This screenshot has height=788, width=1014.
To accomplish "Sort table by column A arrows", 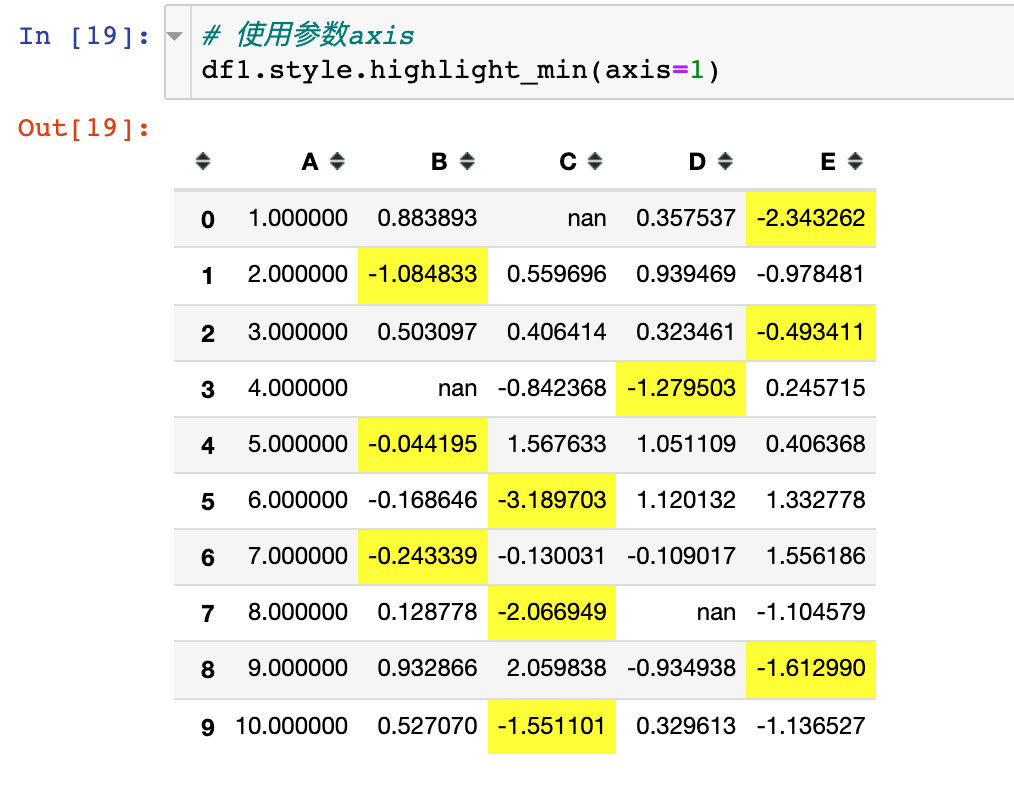I will click(337, 161).
